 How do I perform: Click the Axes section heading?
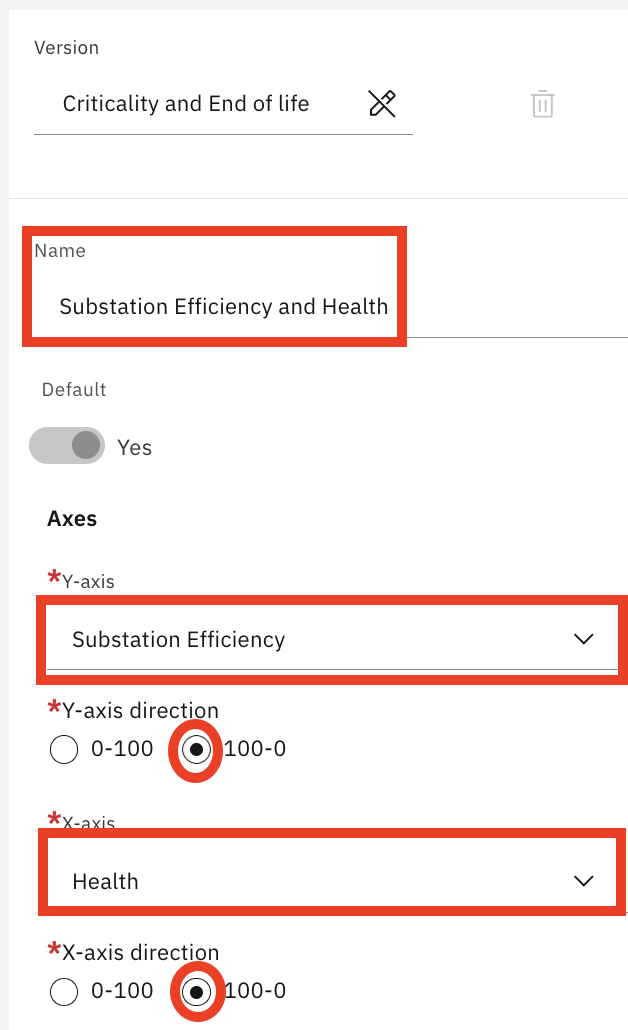click(72, 519)
